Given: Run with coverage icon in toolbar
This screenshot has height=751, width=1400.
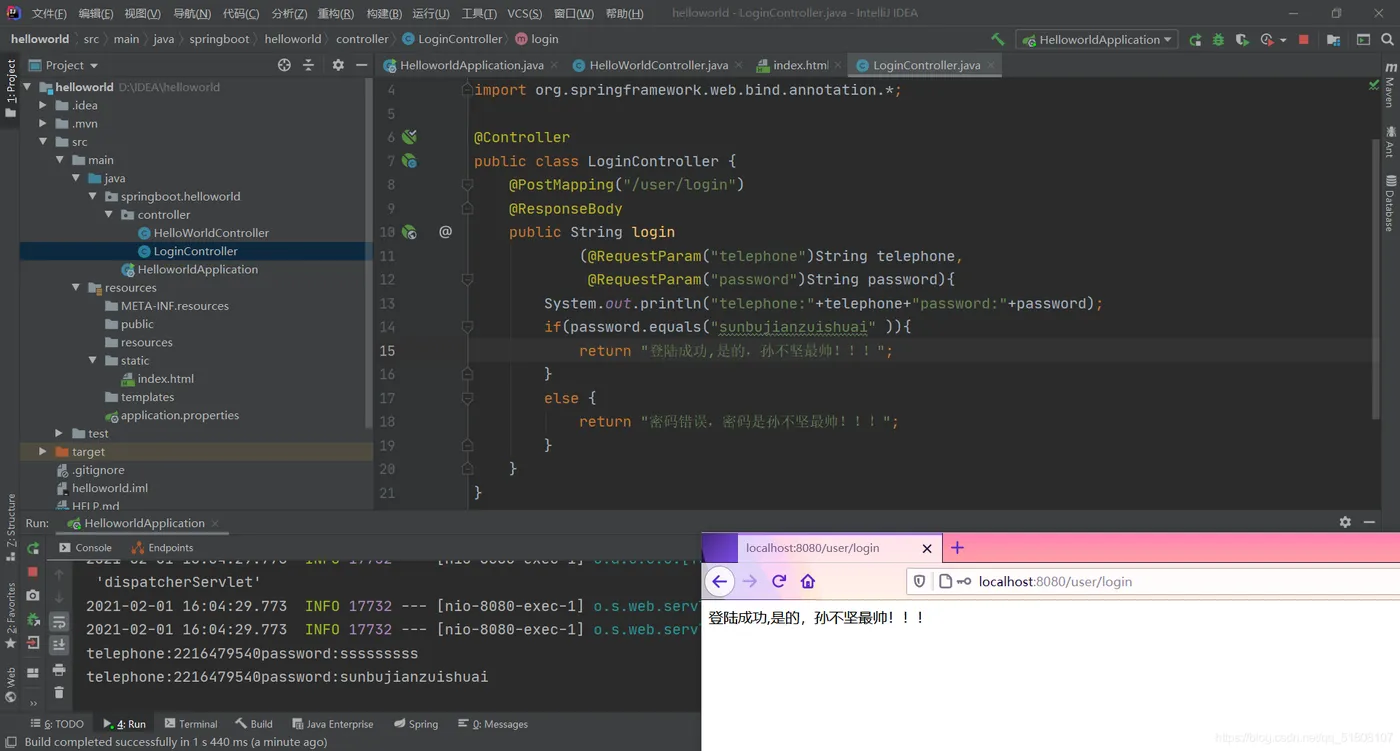Looking at the screenshot, I should click(1242, 40).
